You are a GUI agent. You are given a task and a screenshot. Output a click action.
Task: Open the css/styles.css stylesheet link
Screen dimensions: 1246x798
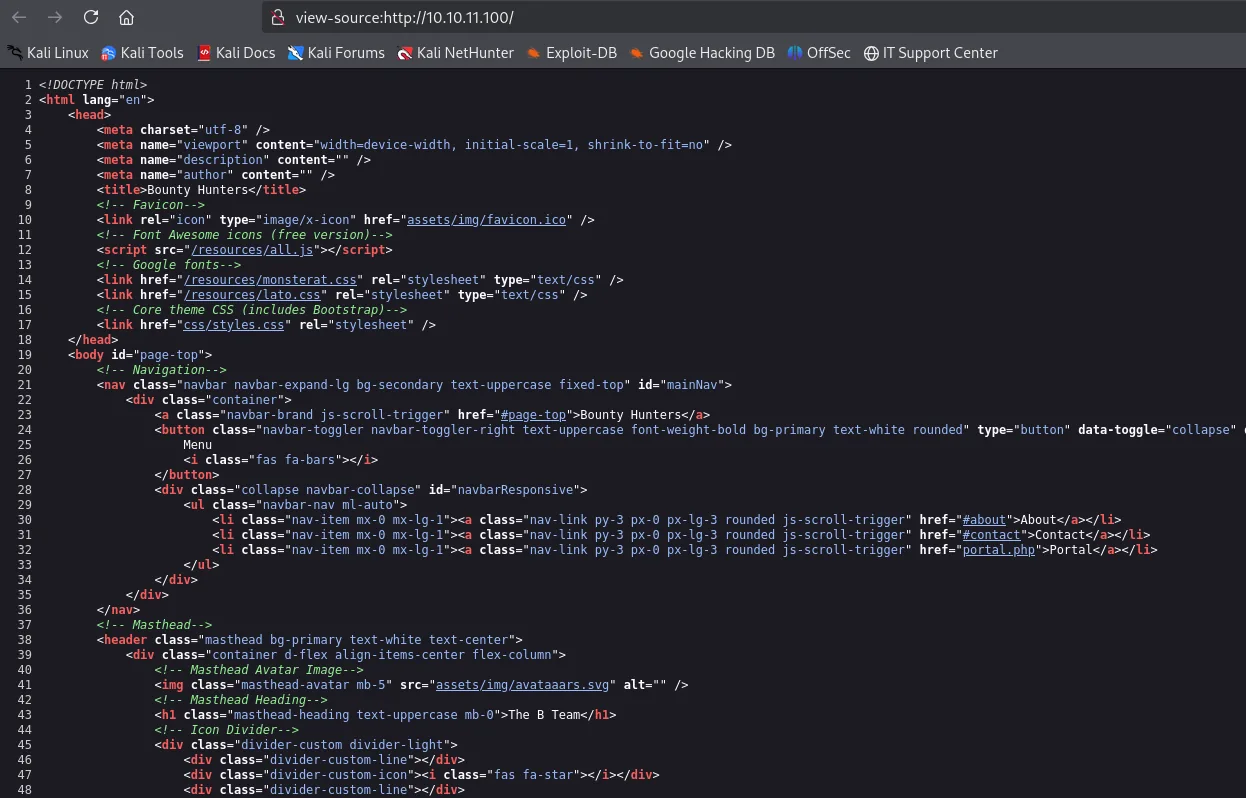pos(234,325)
